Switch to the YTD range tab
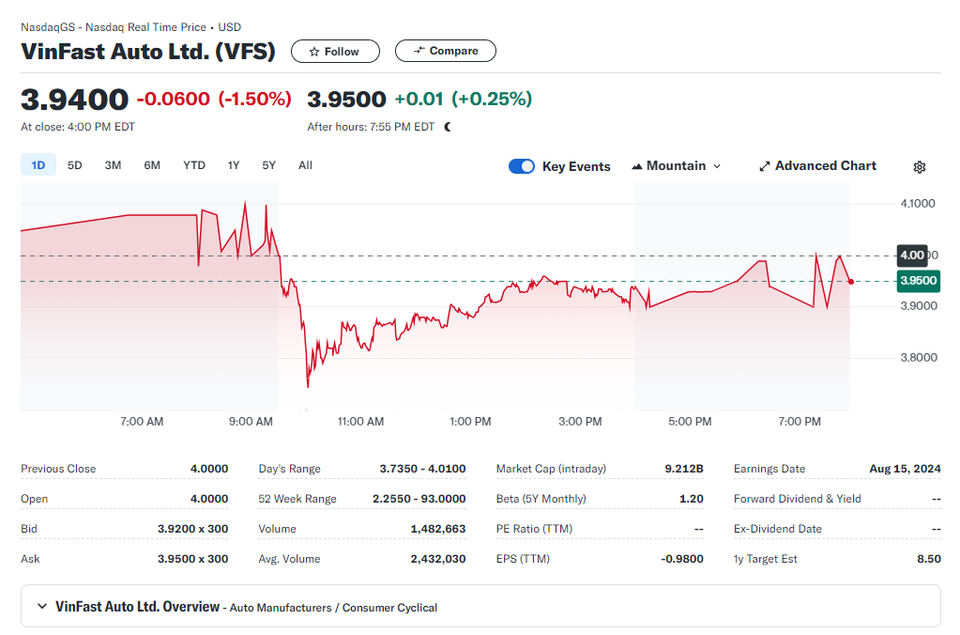 pyautogui.click(x=194, y=165)
